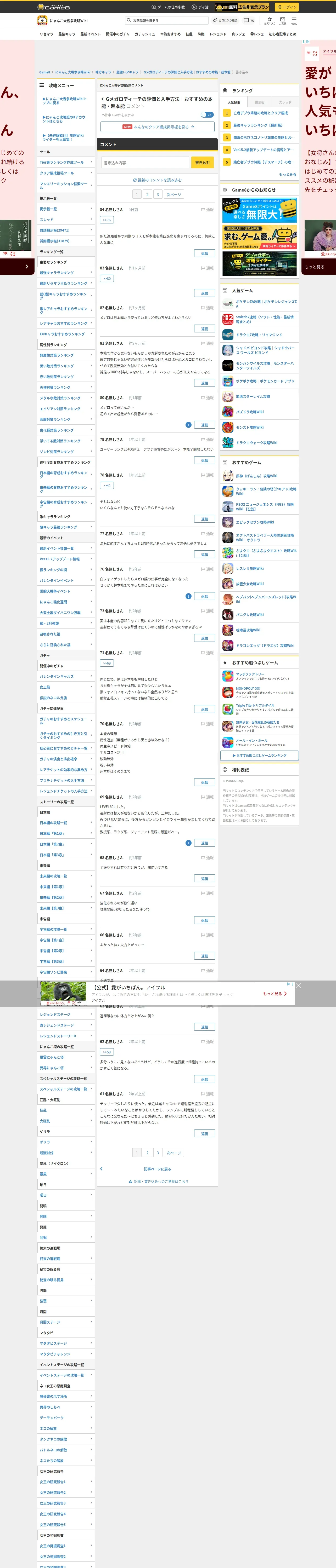Expand 宇宙編の攻略一覧 menu row

(x=66, y=930)
